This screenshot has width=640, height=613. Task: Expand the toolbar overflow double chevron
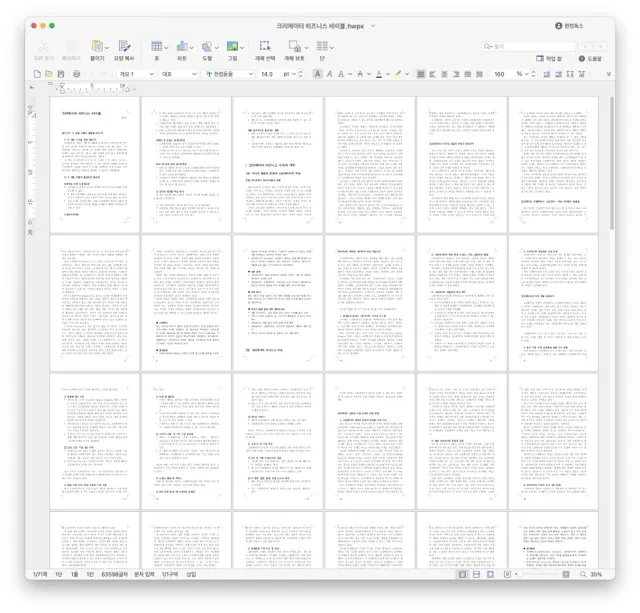point(609,74)
